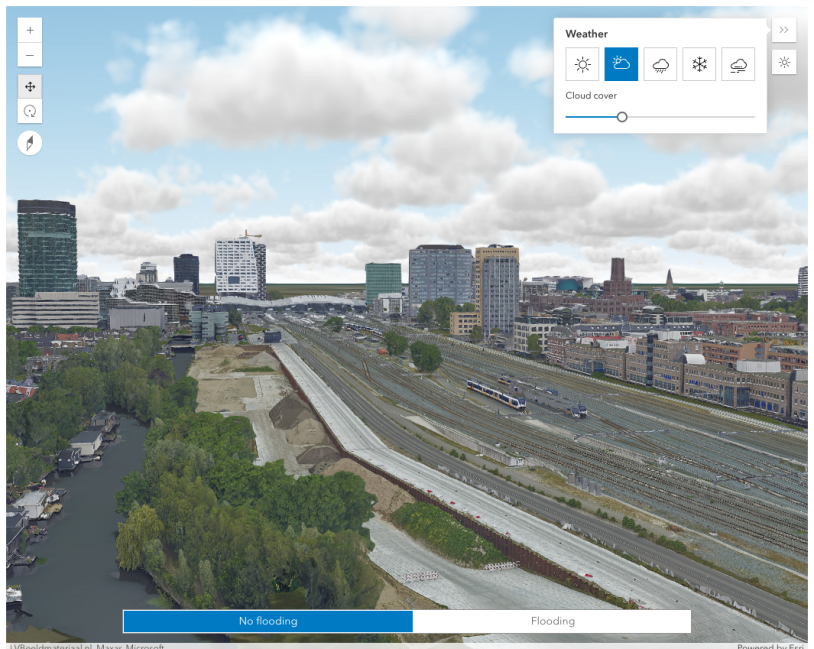Toggle the weather widget sun button

(784, 62)
